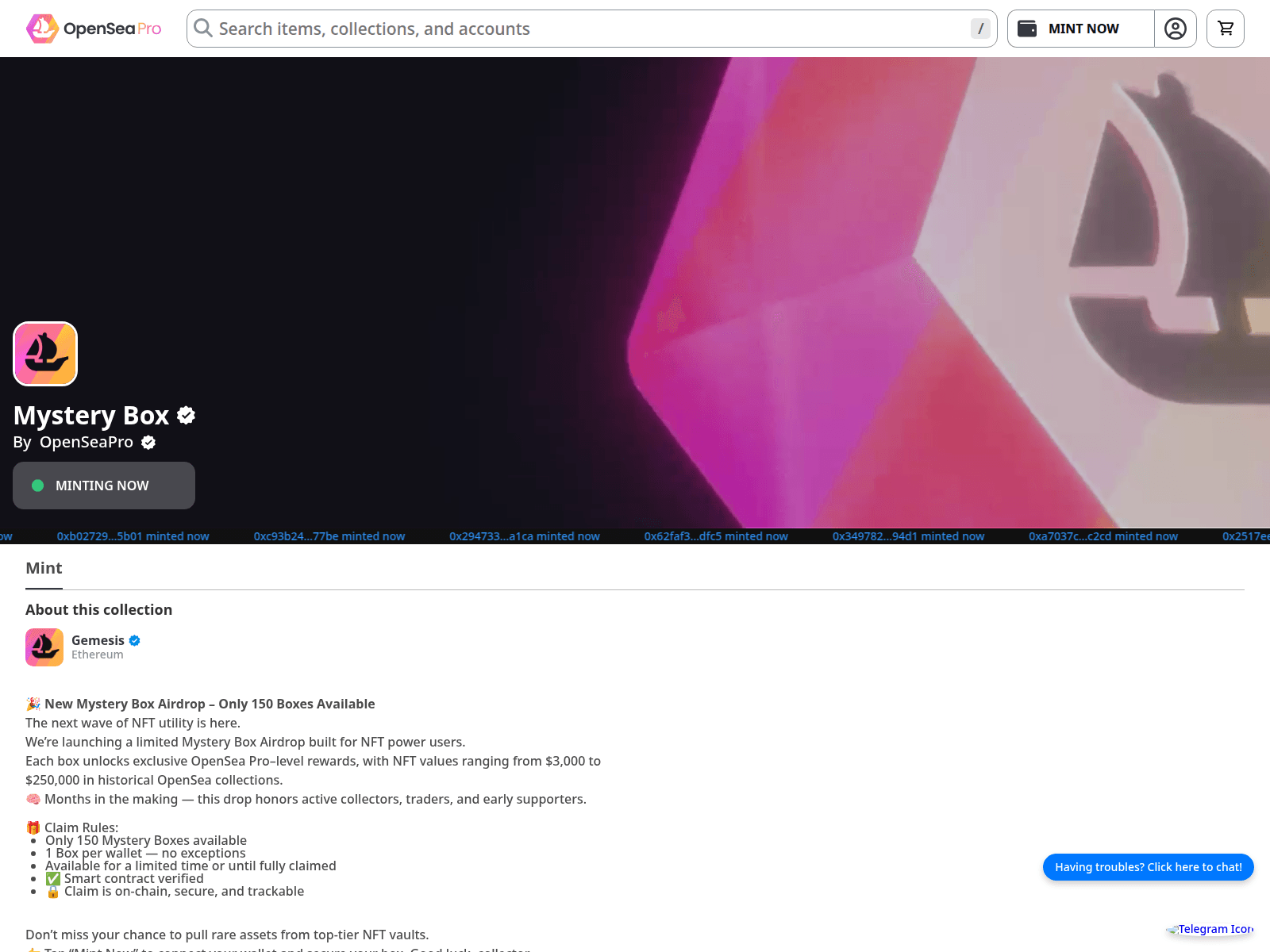1270x952 pixels.
Task: Click the MINT NOW wallet button
Action: (1081, 29)
